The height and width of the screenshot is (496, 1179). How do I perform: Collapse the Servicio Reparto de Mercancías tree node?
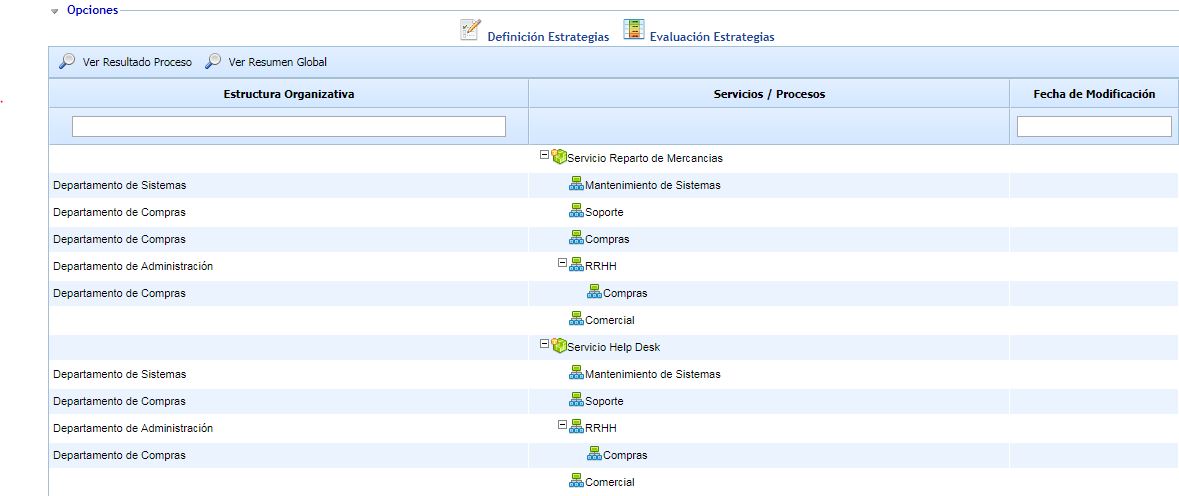[544, 155]
